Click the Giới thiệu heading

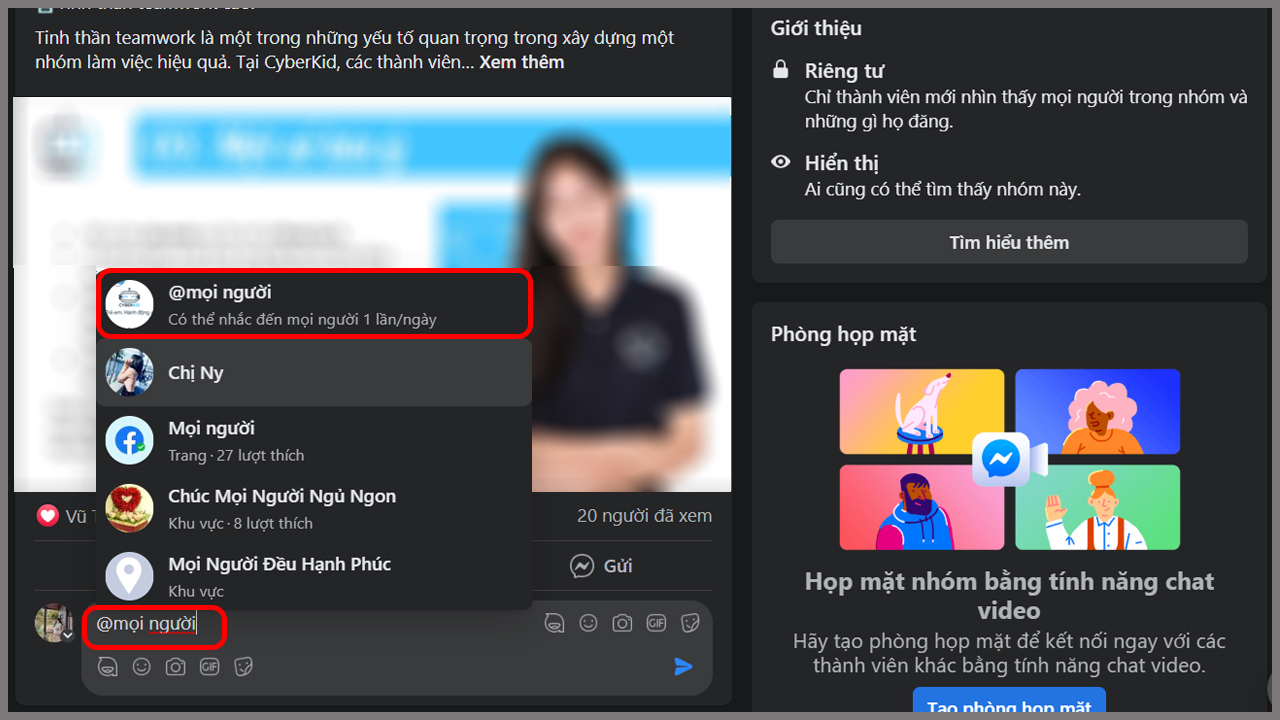[816, 28]
